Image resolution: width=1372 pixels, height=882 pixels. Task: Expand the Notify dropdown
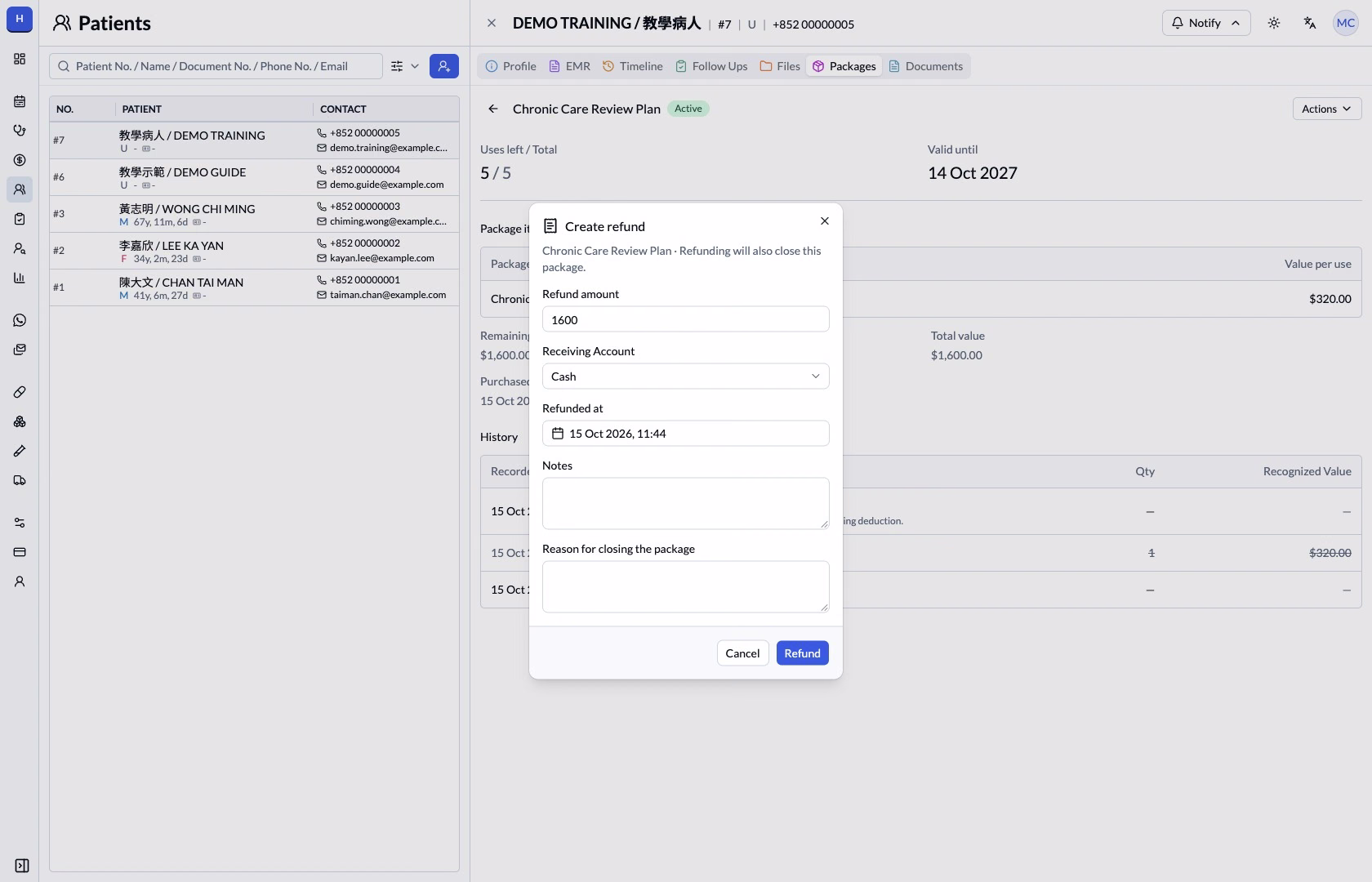(1206, 23)
